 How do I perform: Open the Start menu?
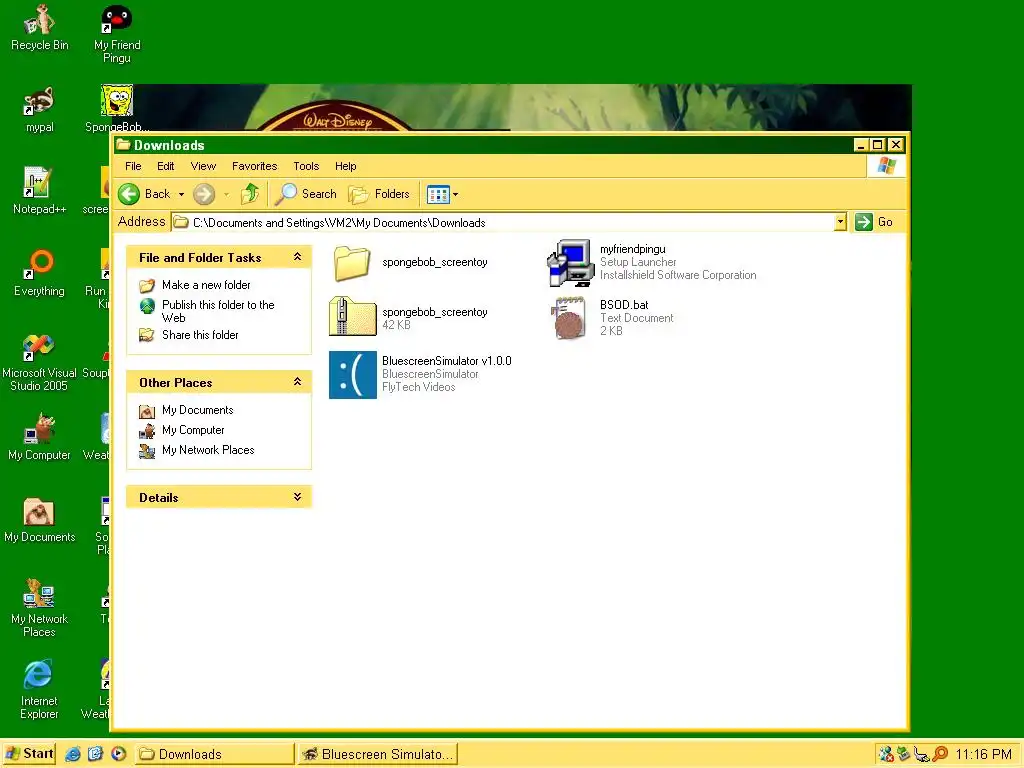point(29,754)
